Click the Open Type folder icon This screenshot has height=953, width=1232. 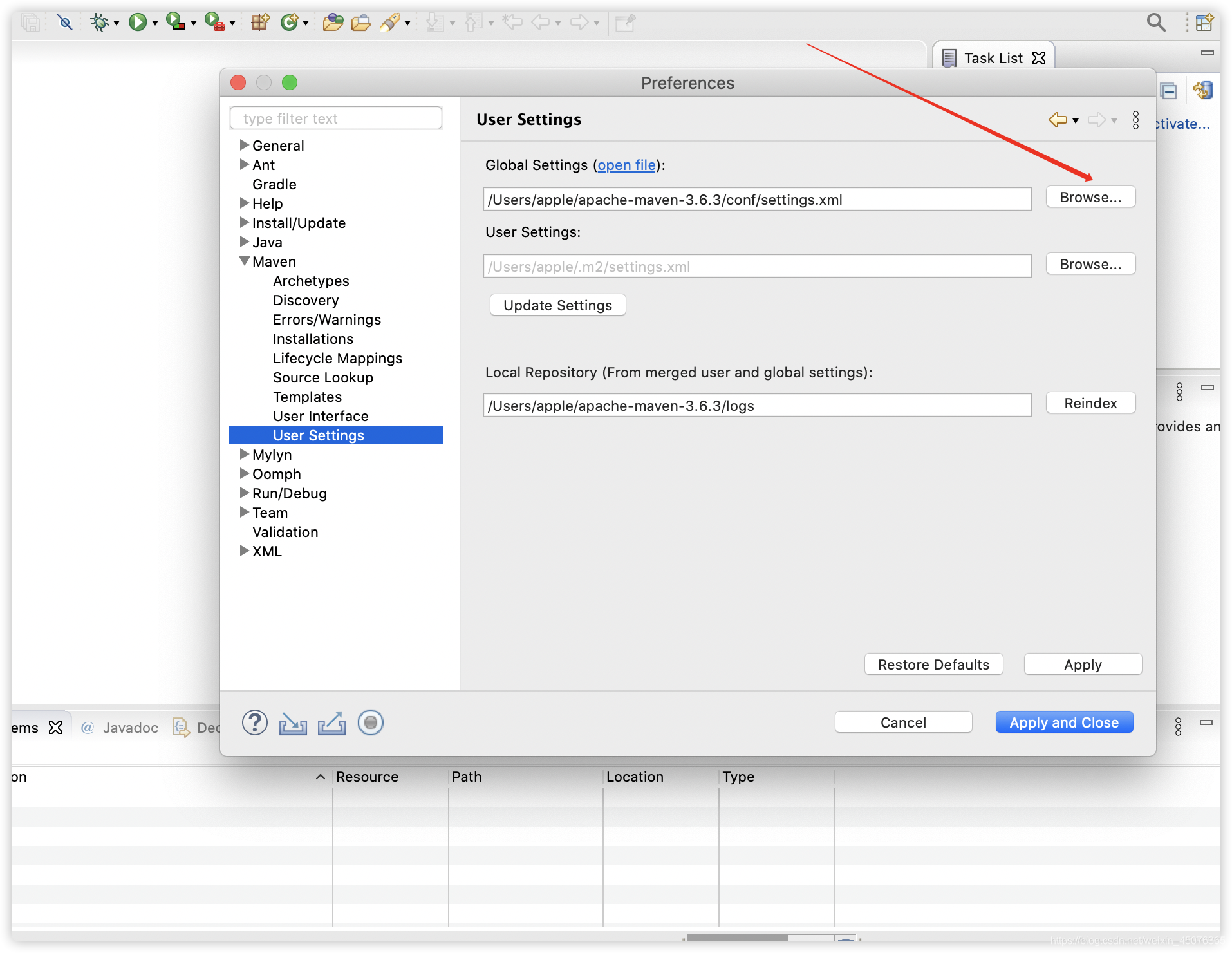tap(333, 23)
